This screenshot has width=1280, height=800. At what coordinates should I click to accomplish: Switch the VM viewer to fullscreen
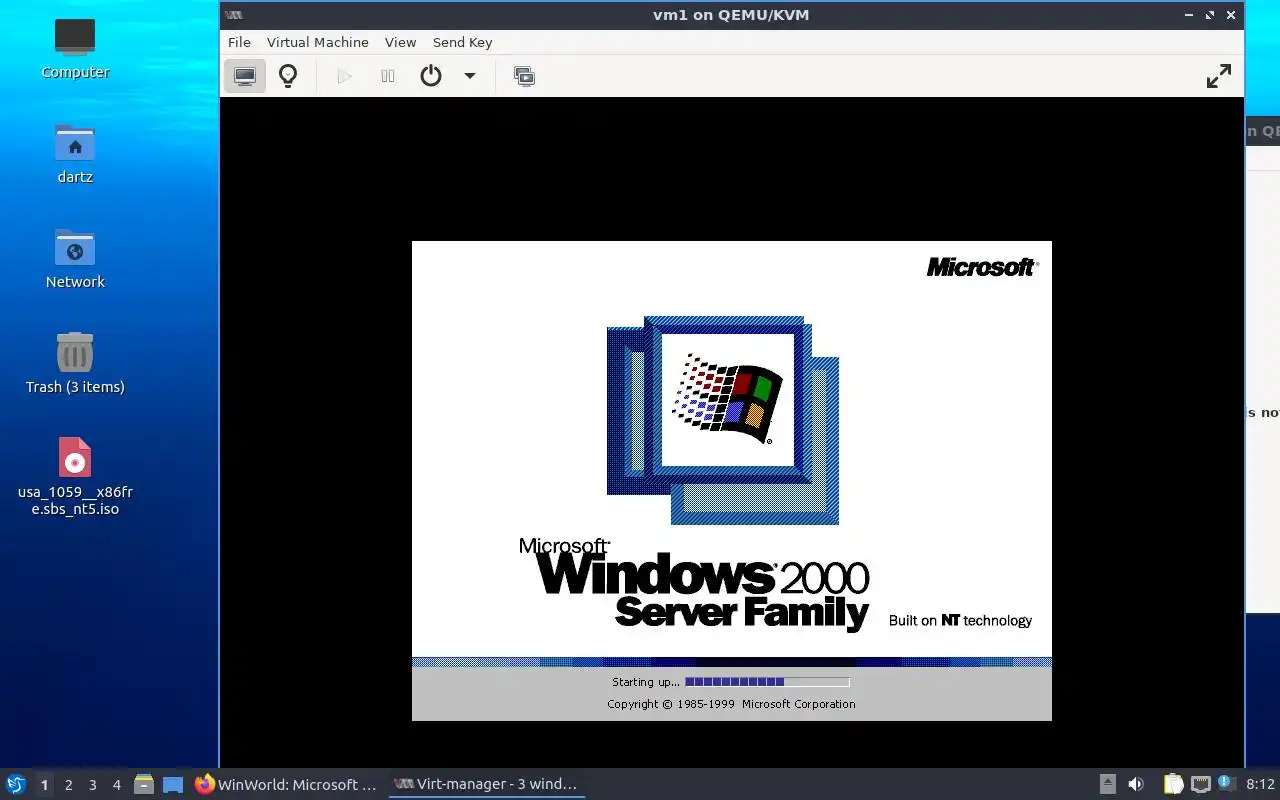tap(1219, 76)
